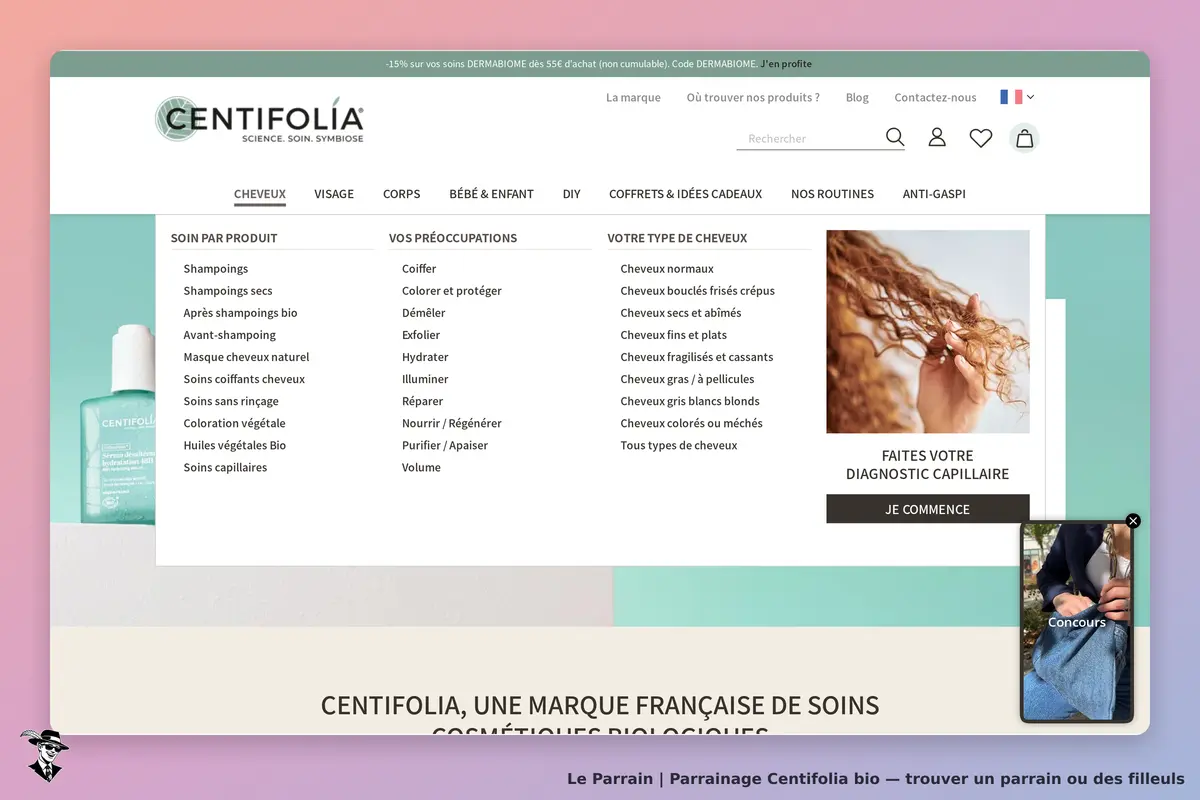This screenshot has height=800, width=1200.
Task: Click J'en profite promo link
Action: click(786, 64)
